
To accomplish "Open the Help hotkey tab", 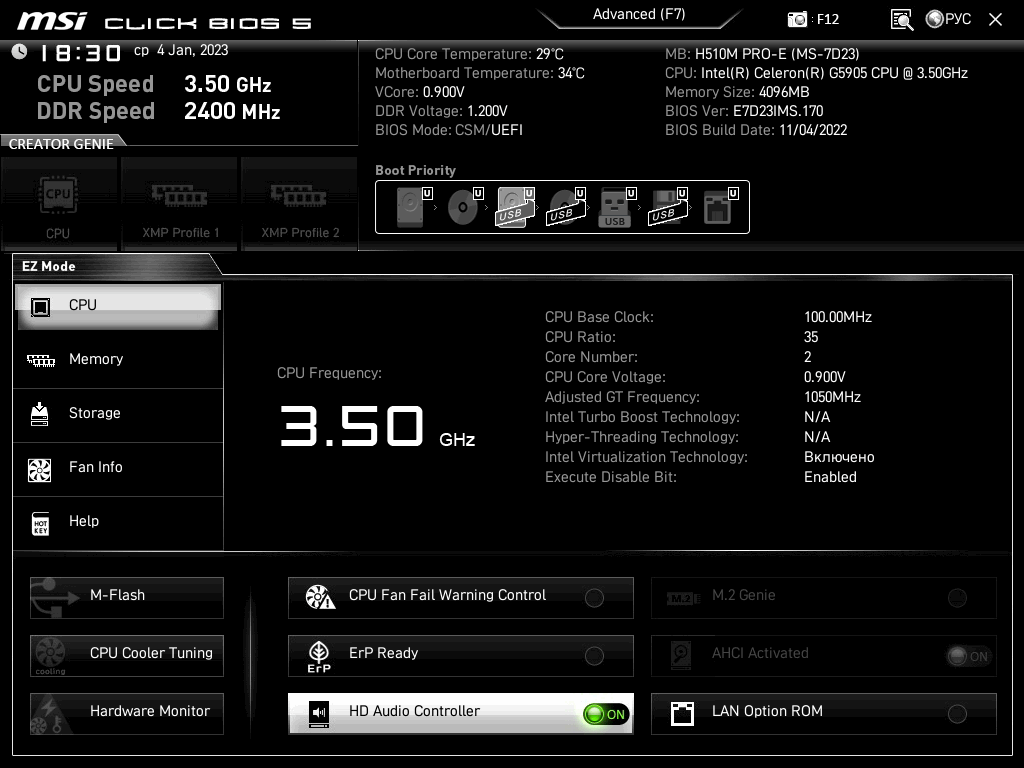I will pos(118,522).
